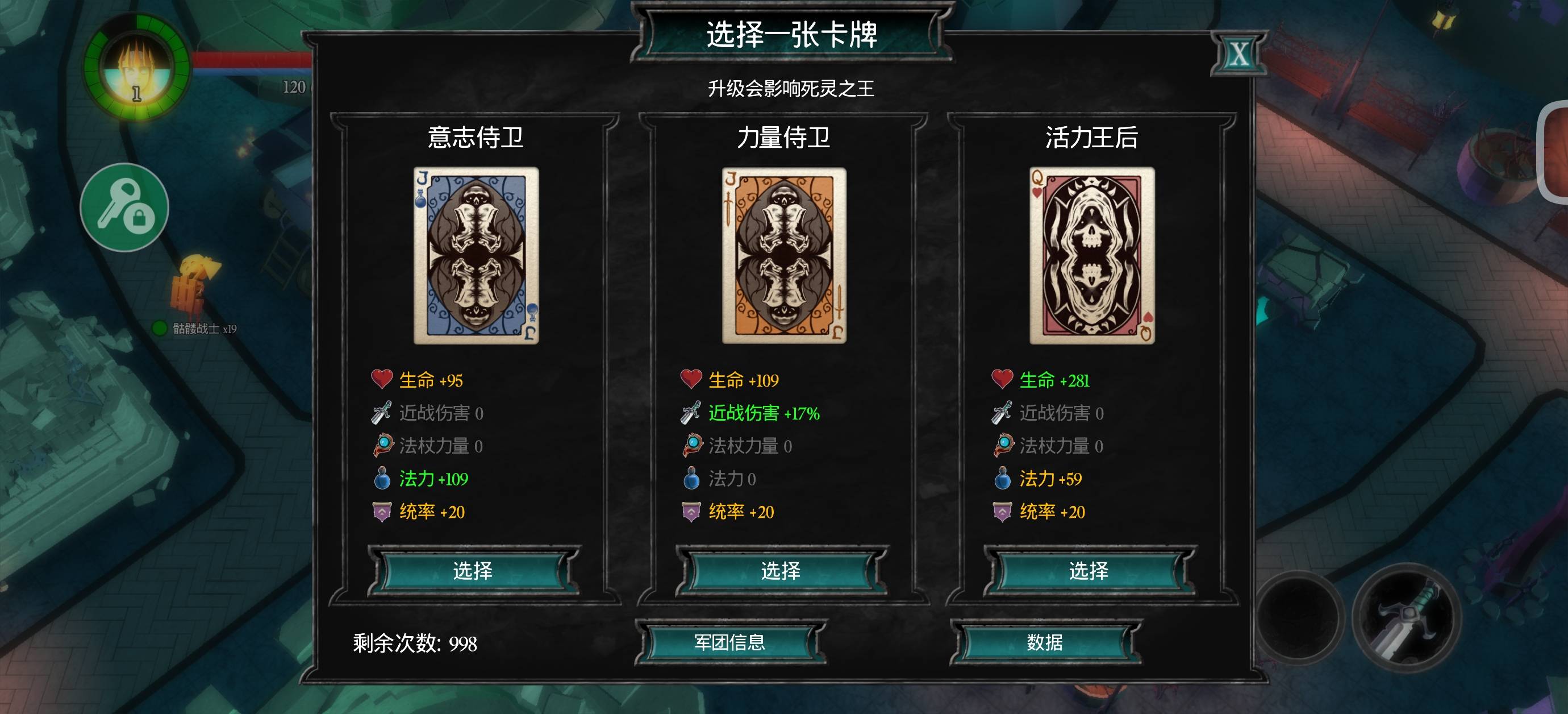
Task: Click the red health bar
Action: click(251, 60)
